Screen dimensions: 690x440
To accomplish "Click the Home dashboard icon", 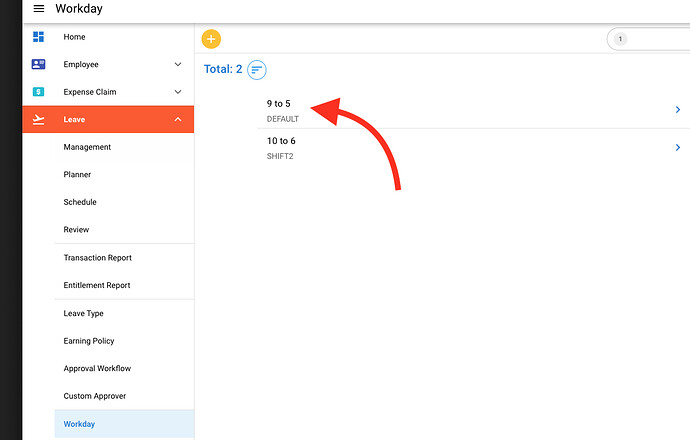I will [38, 37].
